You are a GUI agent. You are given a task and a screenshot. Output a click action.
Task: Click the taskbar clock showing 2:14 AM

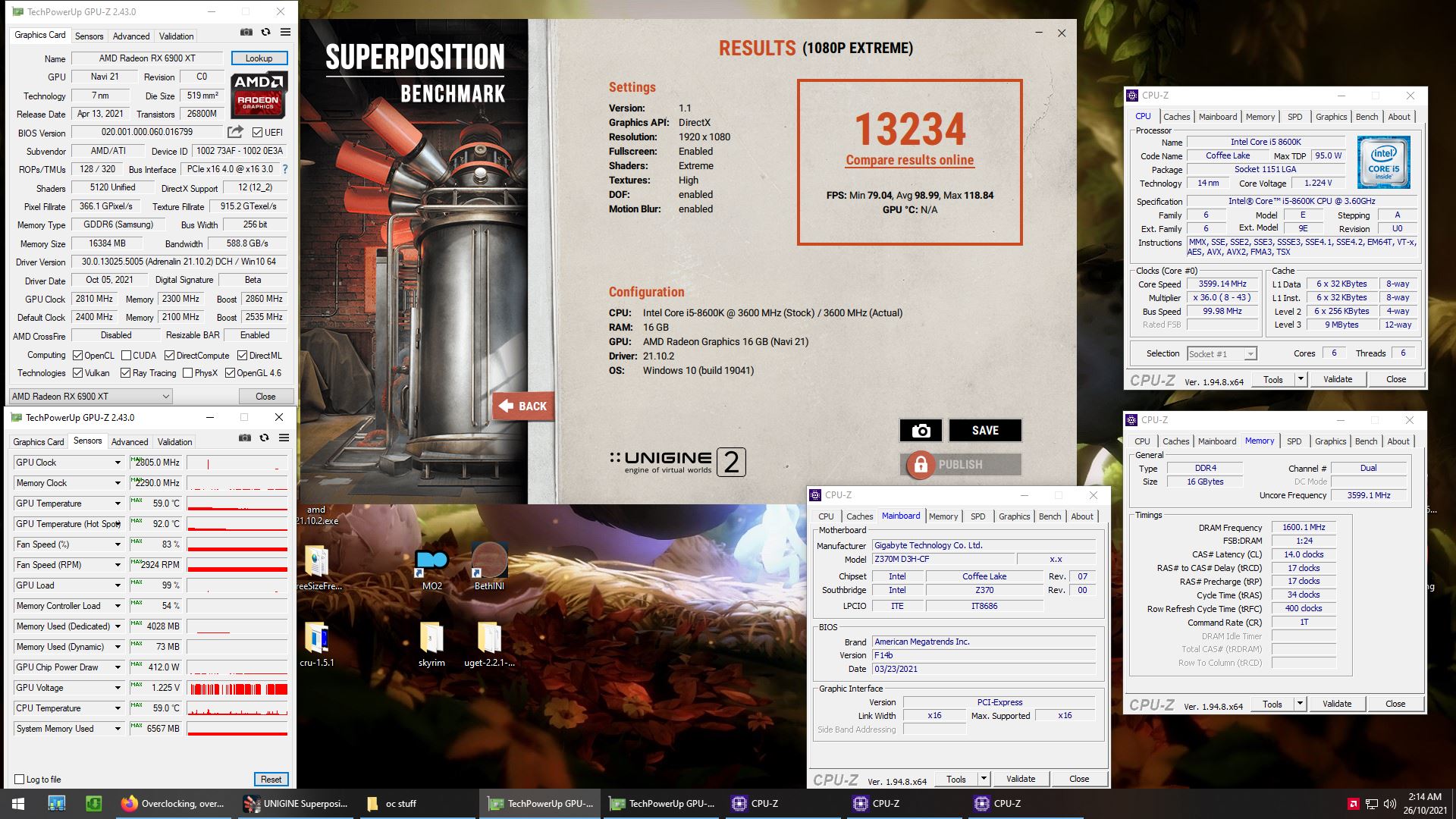point(1424,804)
